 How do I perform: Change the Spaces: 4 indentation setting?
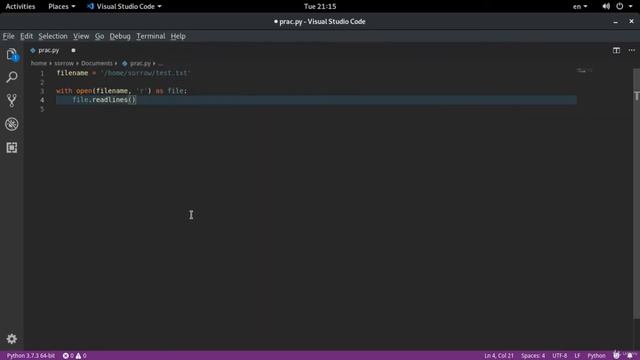533,356
